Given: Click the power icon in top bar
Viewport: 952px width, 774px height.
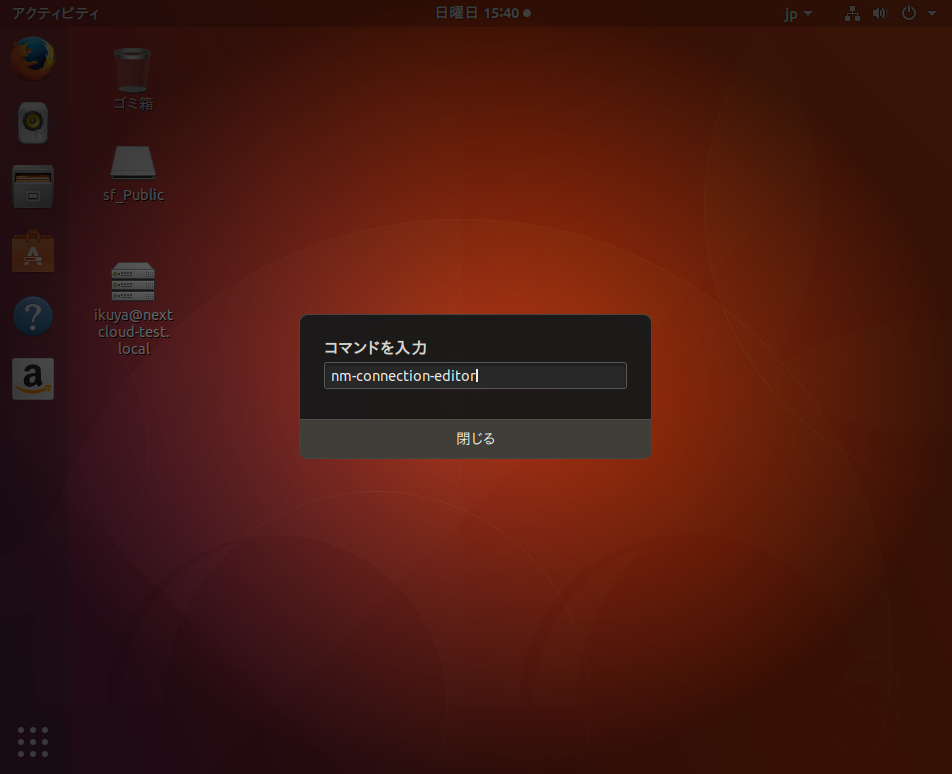Looking at the screenshot, I should 908,13.
